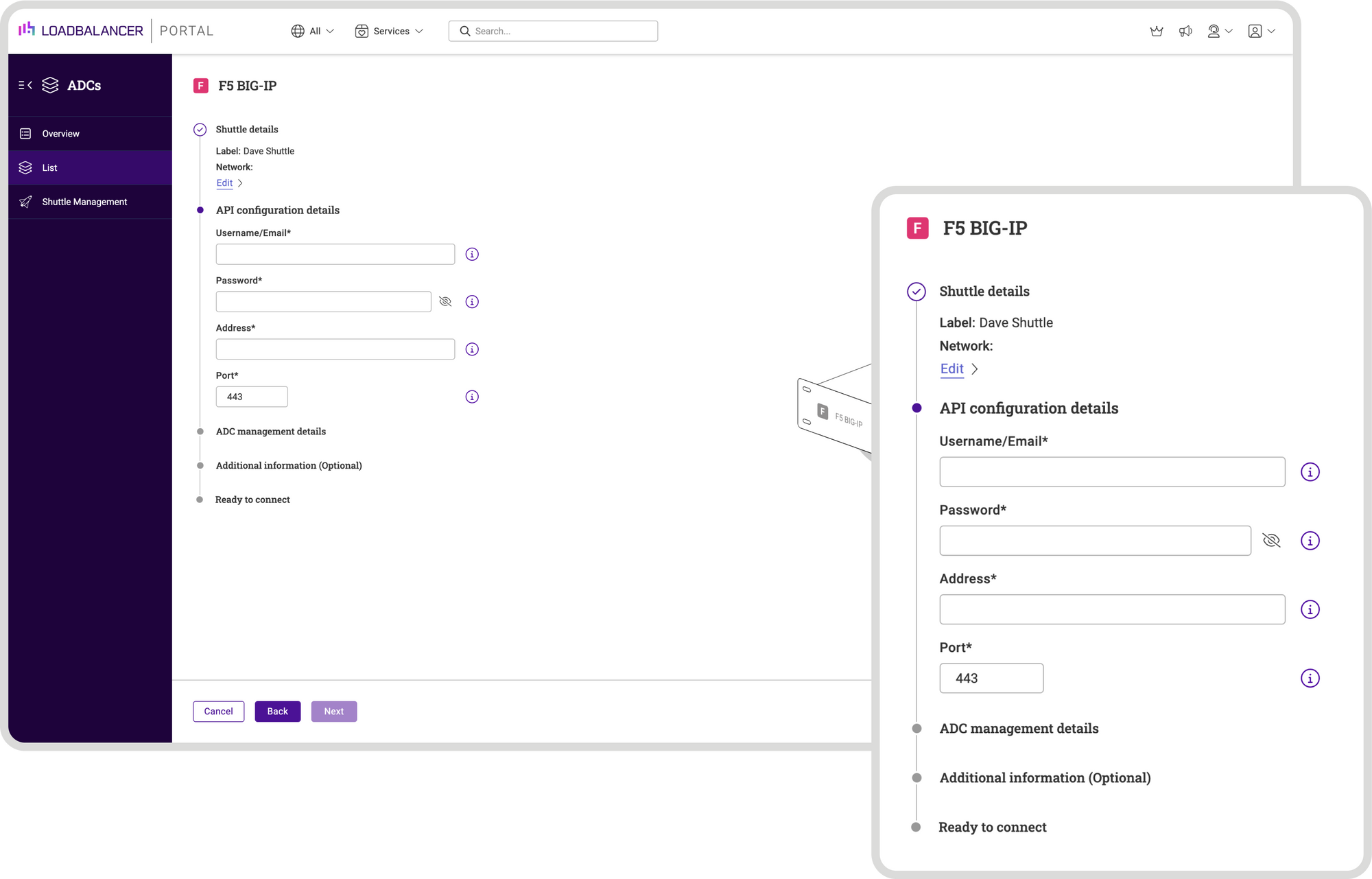
Task: Click Password field in zoomed panel
Action: pos(1096,541)
